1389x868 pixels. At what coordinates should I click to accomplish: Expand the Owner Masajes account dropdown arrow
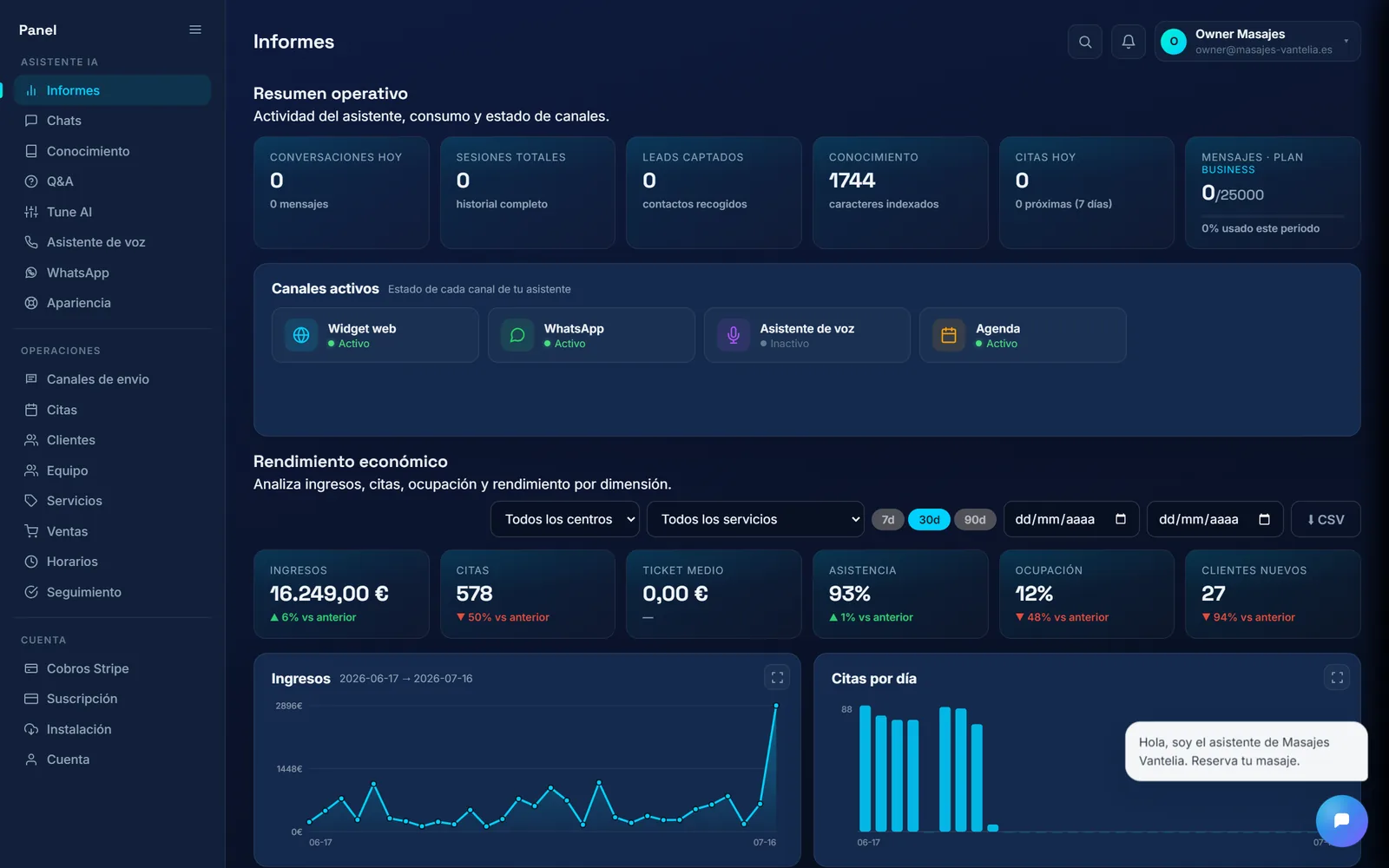(x=1346, y=41)
